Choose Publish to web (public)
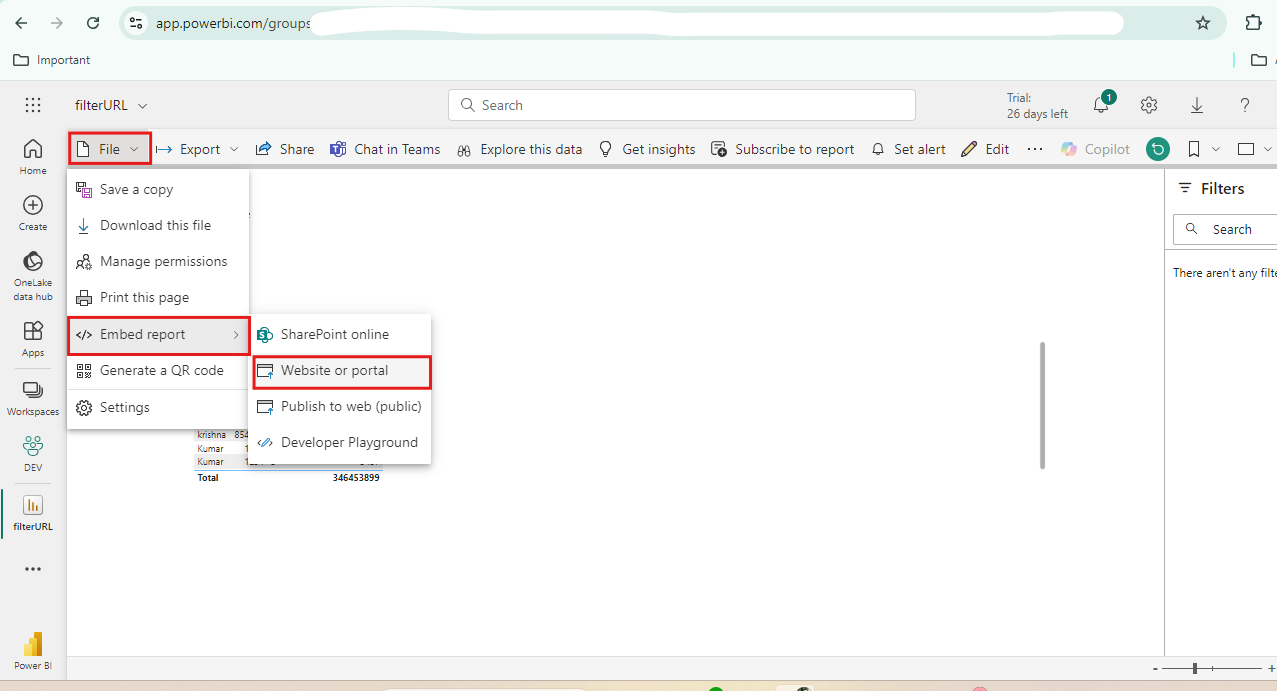Viewport: 1277px width, 691px height. pyautogui.click(x=340, y=406)
